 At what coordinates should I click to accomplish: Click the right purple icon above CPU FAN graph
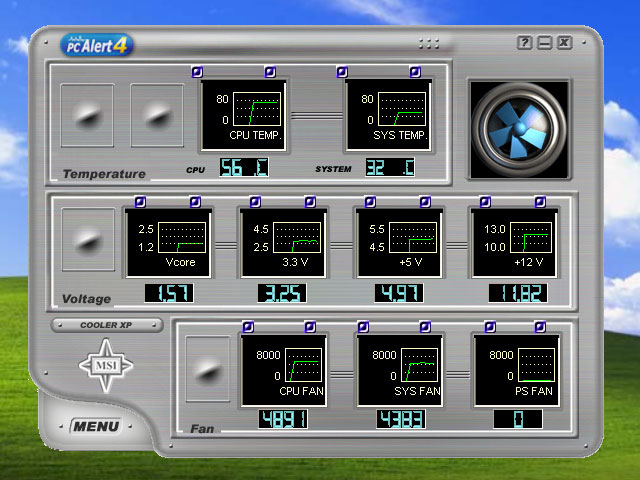tap(310, 327)
